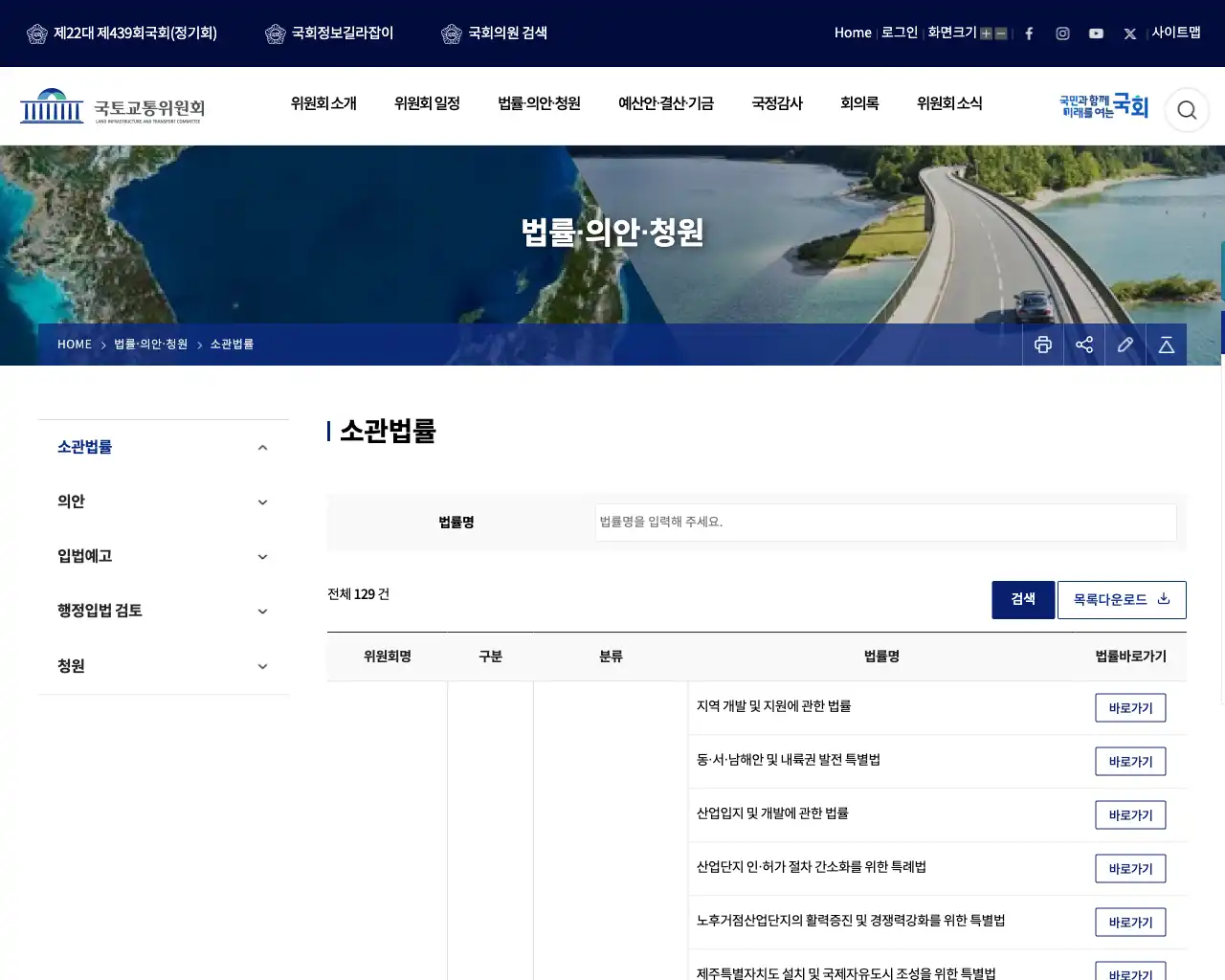The image size is (1225, 980).
Task: Click the 위원회명 column header
Action: click(x=388, y=657)
